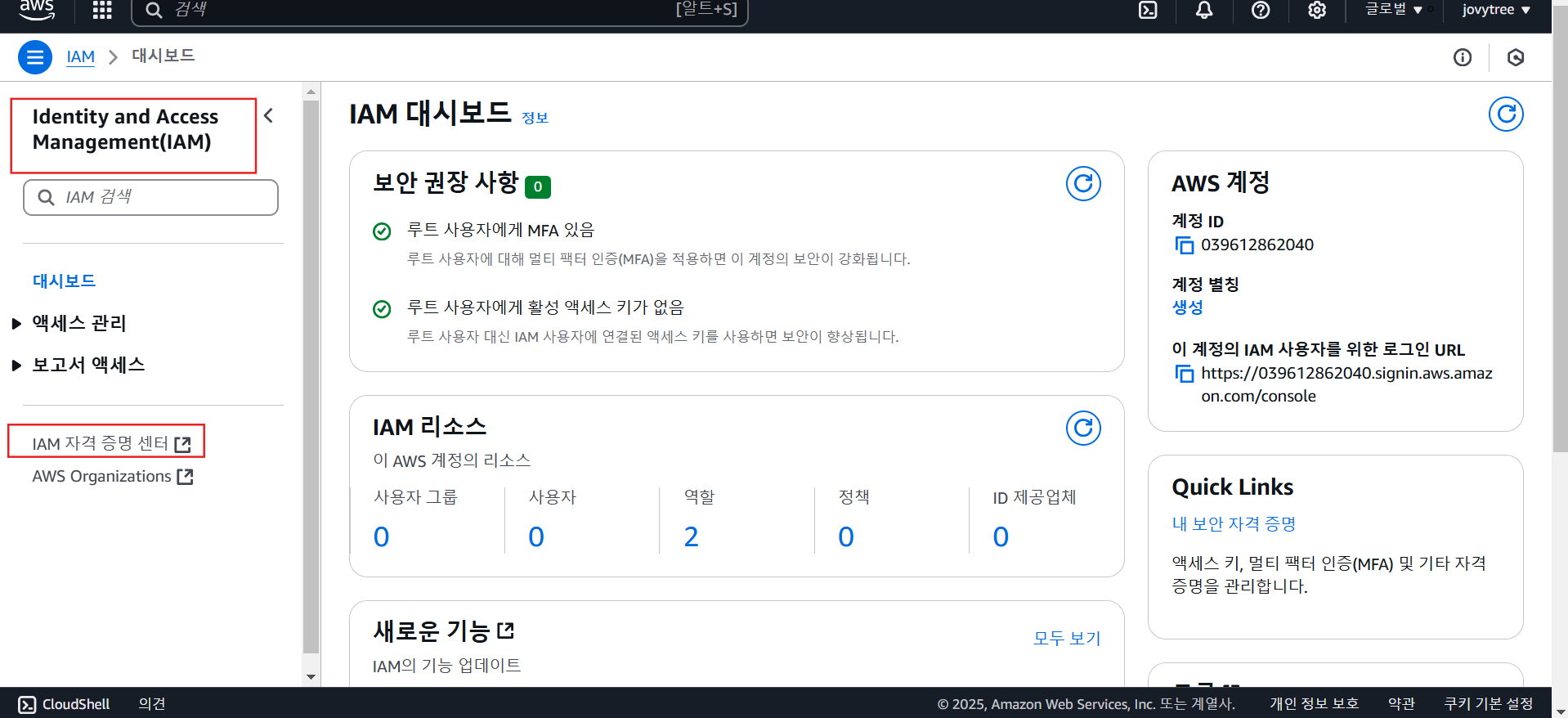Select 대시보드 in the side navigation
The height and width of the screenshot is (718, 1568).
click(x=64, y=280)
